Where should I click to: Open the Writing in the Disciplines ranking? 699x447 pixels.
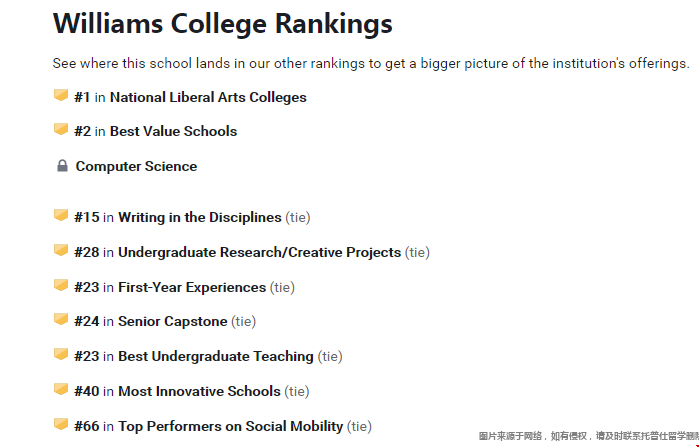pyautogui.click(x=200, y=217)
